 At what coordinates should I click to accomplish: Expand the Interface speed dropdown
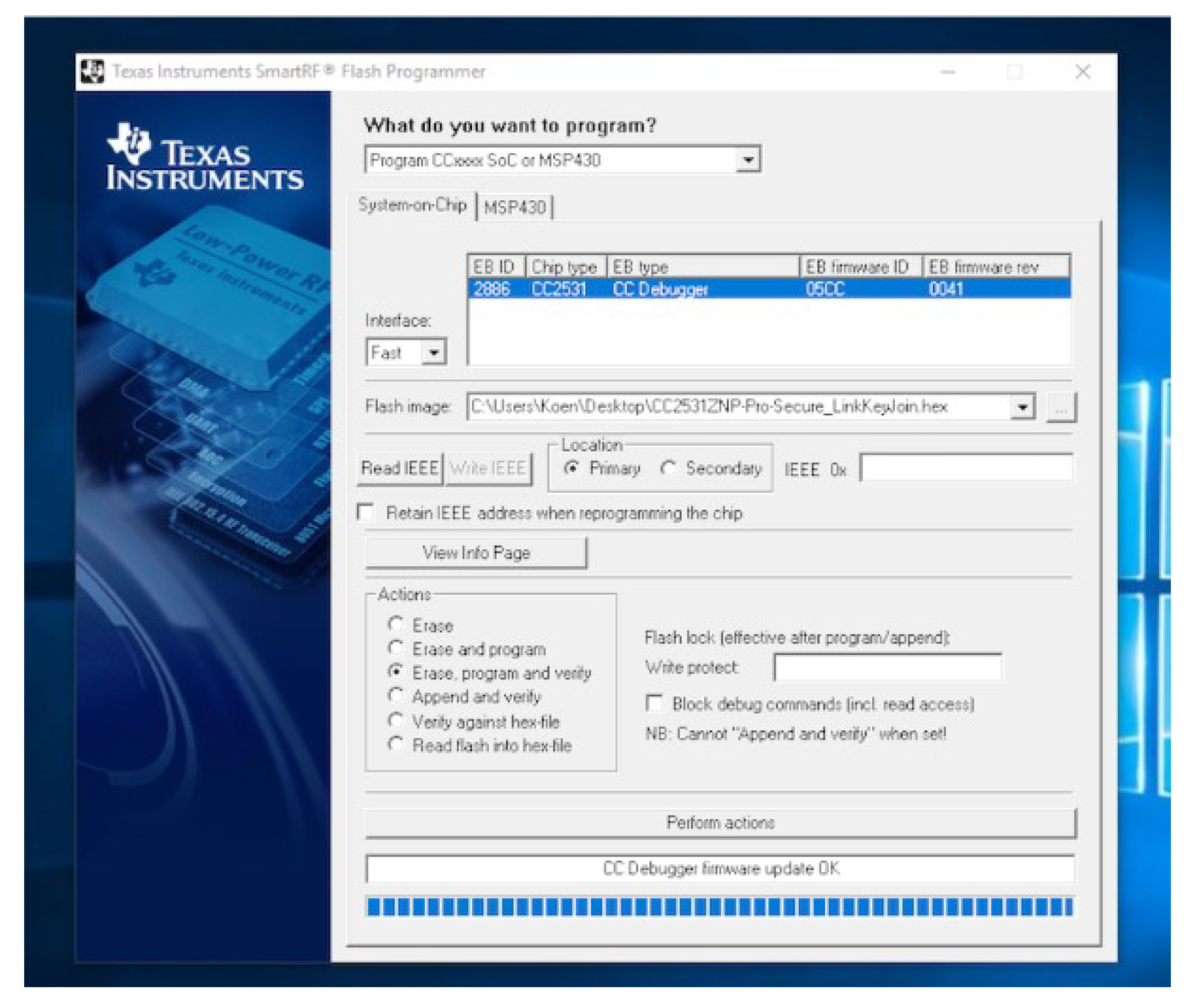pos(434,353)
